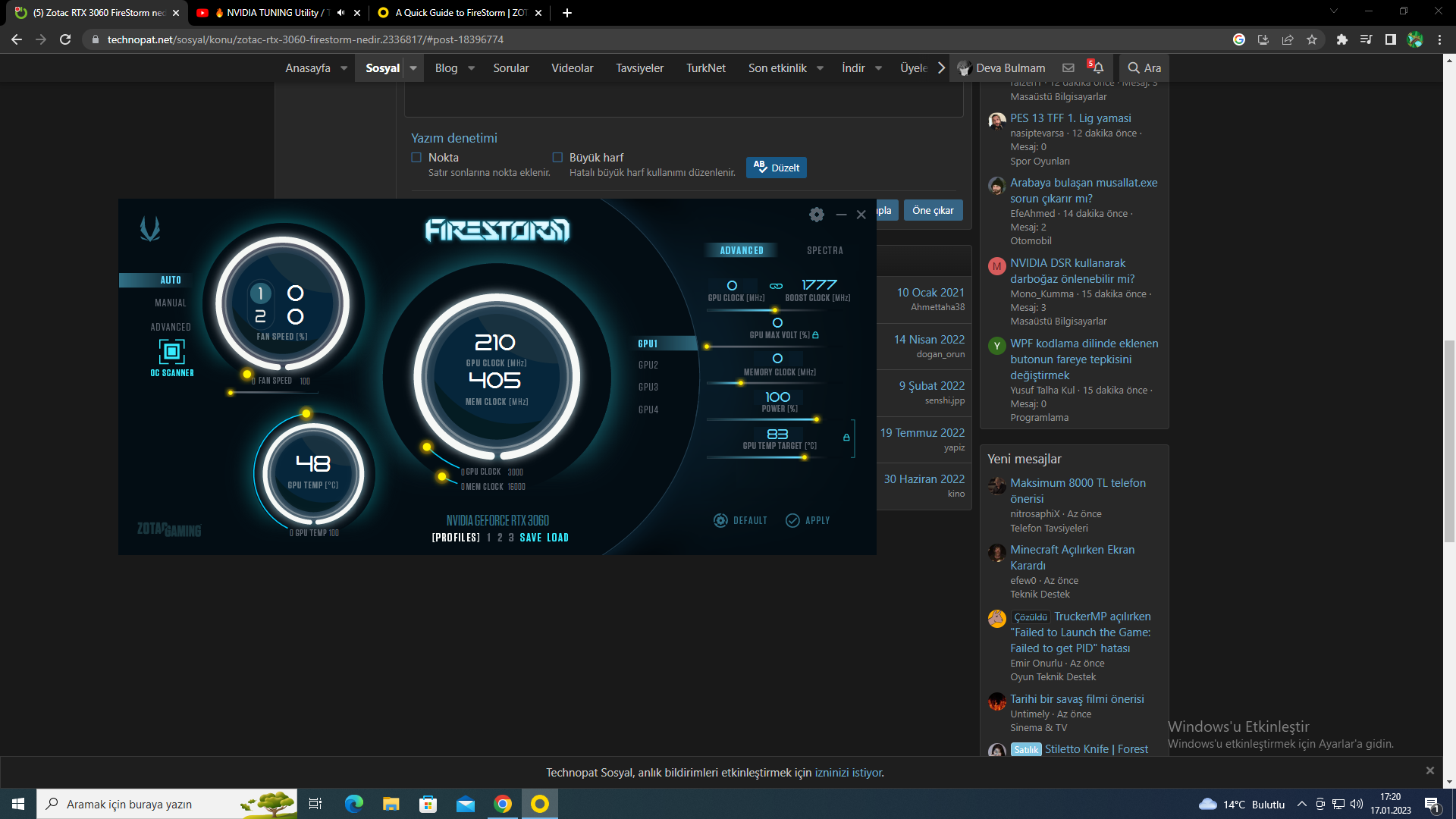Click the Power percentage slider handle
Viewport: 1456px width, 819px height.
pyautogui.click(x=817, y=419)
